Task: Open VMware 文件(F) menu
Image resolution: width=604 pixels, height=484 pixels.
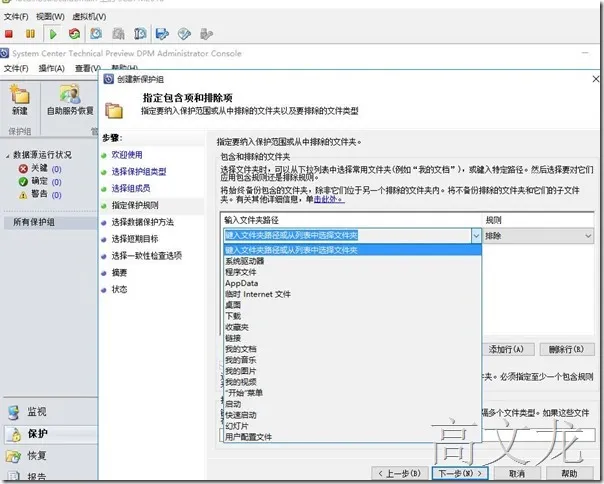Action: point(16,17)
